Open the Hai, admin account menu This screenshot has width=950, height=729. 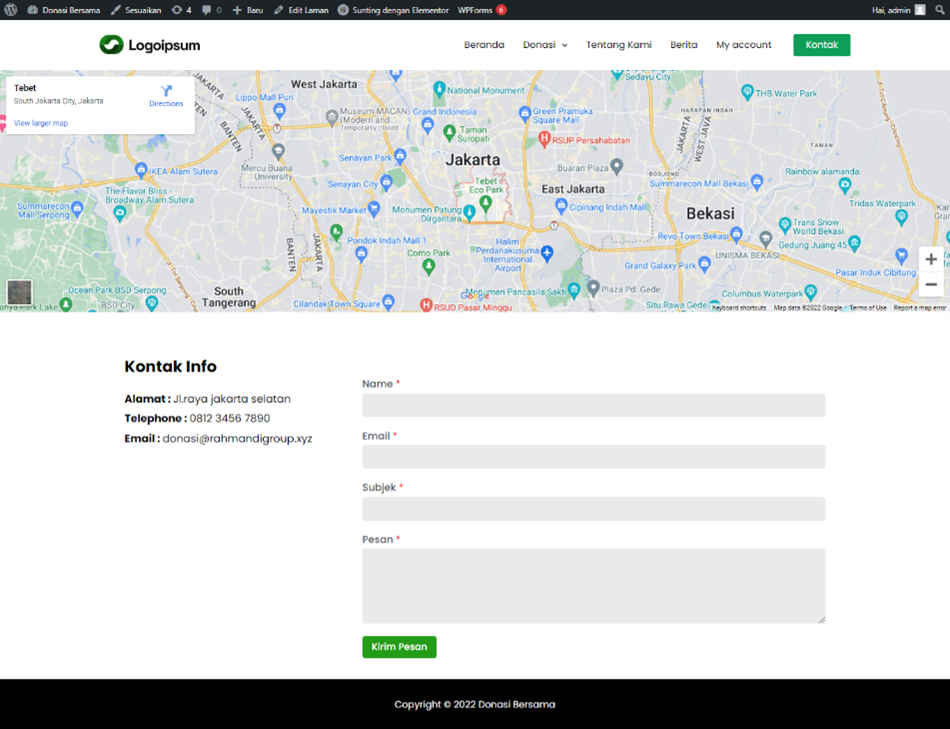[898, 9]
